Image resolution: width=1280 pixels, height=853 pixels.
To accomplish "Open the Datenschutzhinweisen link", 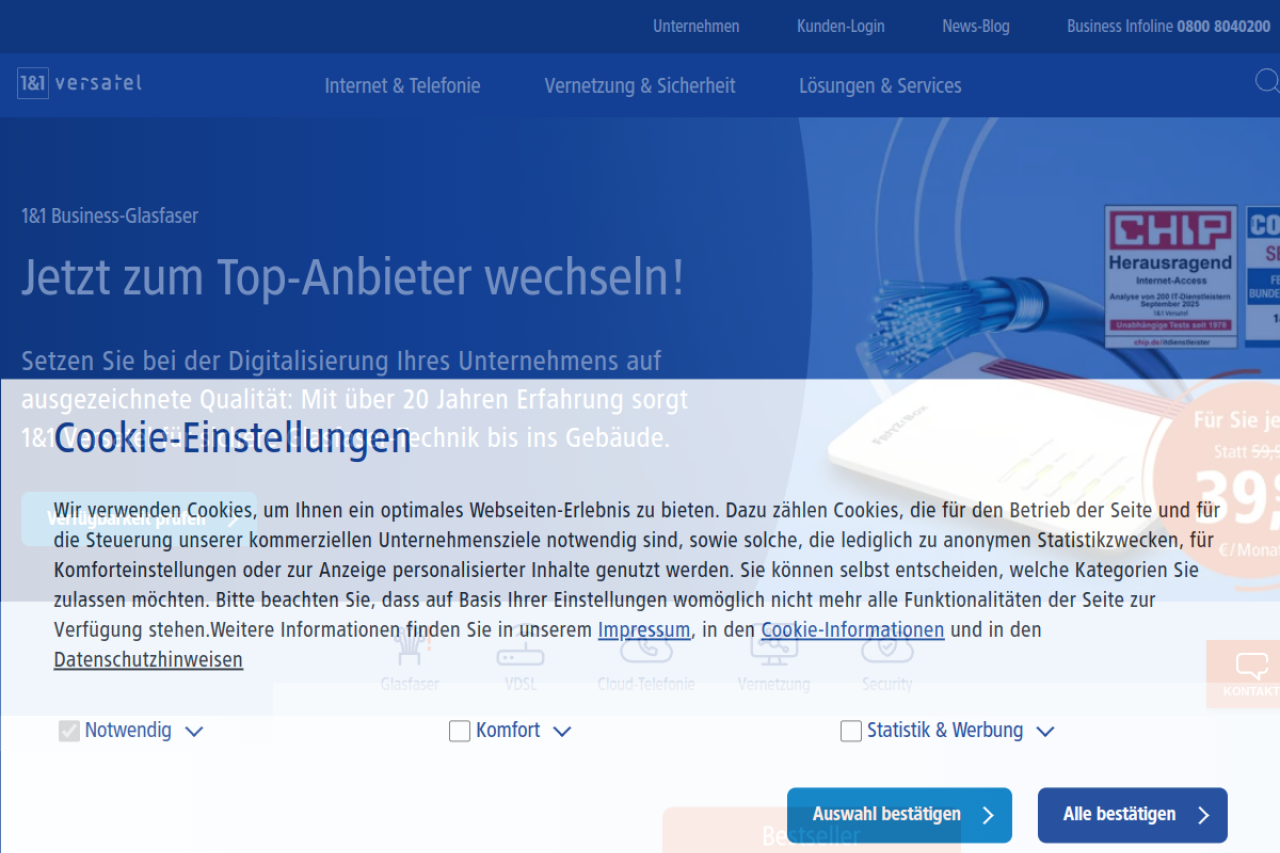I will point(148,660).
